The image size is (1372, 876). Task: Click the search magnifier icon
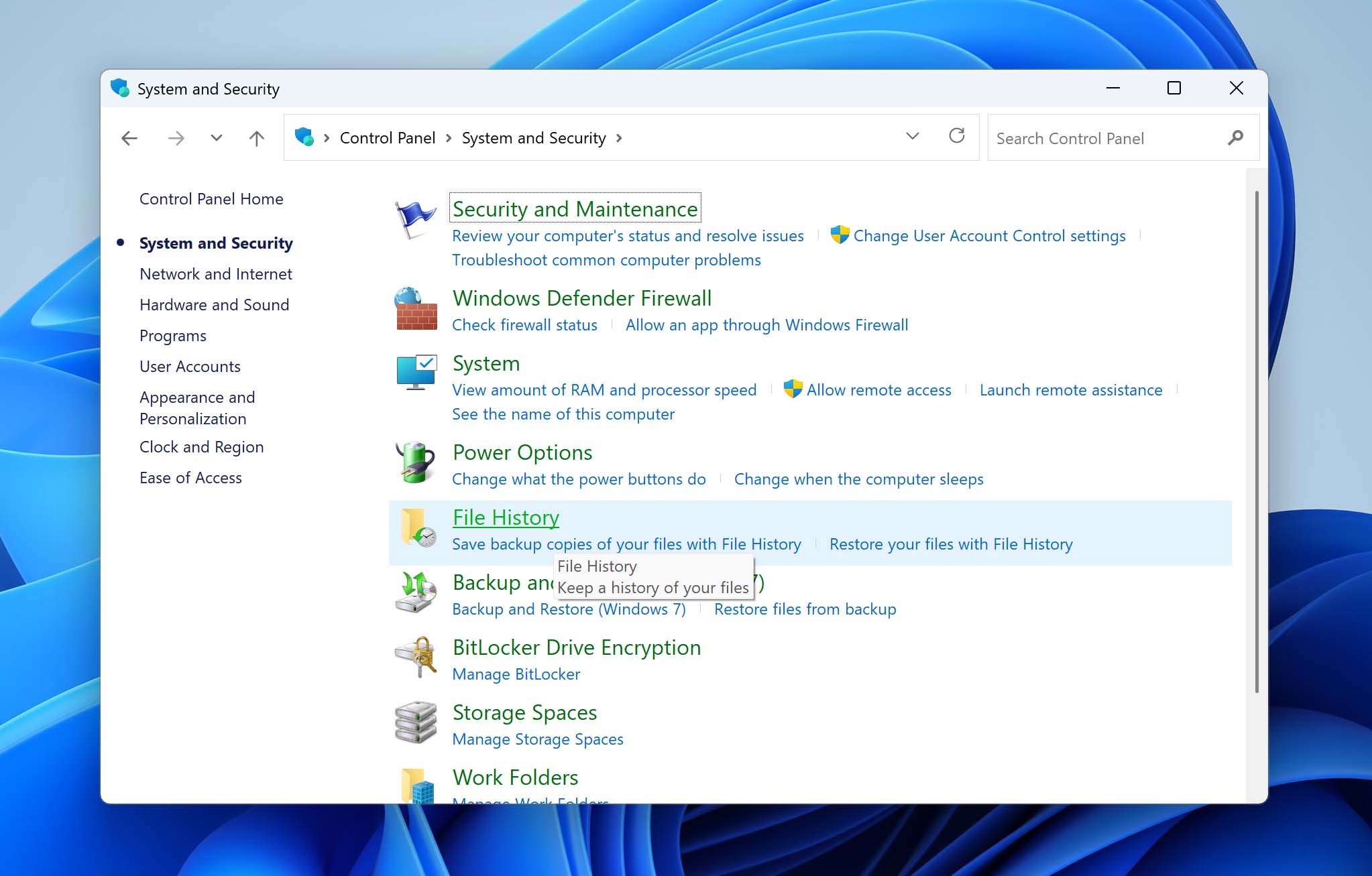(x=1235, y=138)
